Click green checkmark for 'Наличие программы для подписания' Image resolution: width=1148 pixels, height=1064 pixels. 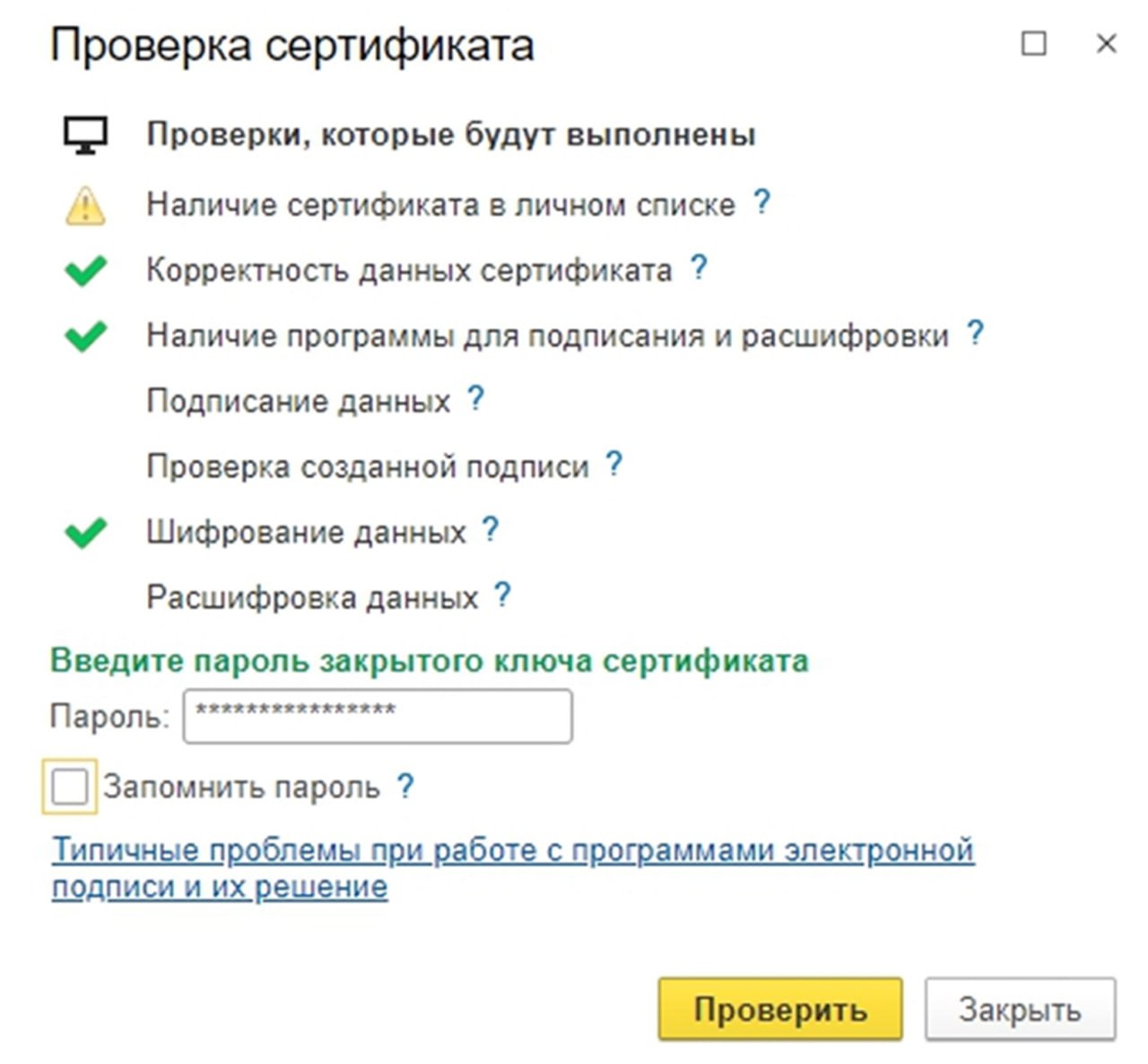(85, 336)
